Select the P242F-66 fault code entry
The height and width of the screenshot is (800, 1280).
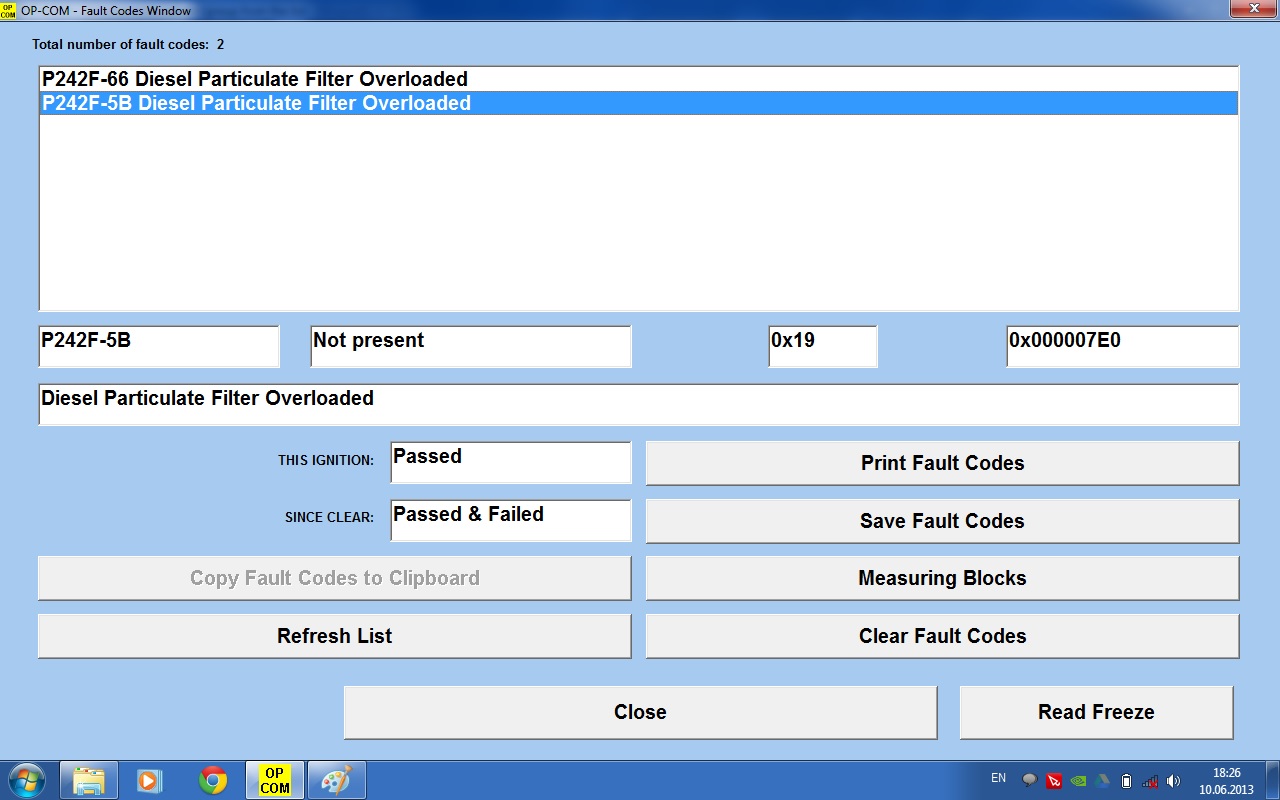click(255, 79)
